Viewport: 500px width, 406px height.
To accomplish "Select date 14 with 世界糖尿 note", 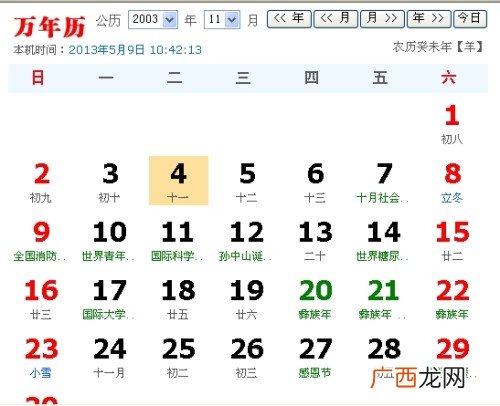I will click(383, 240).
